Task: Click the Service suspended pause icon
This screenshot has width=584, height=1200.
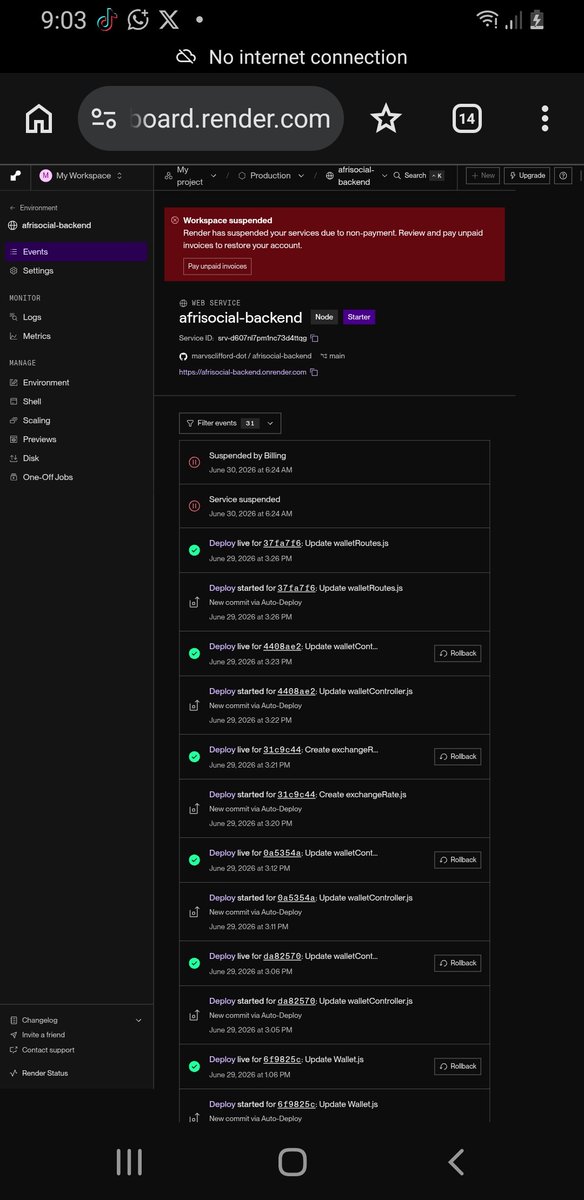Action: point(194,506)
